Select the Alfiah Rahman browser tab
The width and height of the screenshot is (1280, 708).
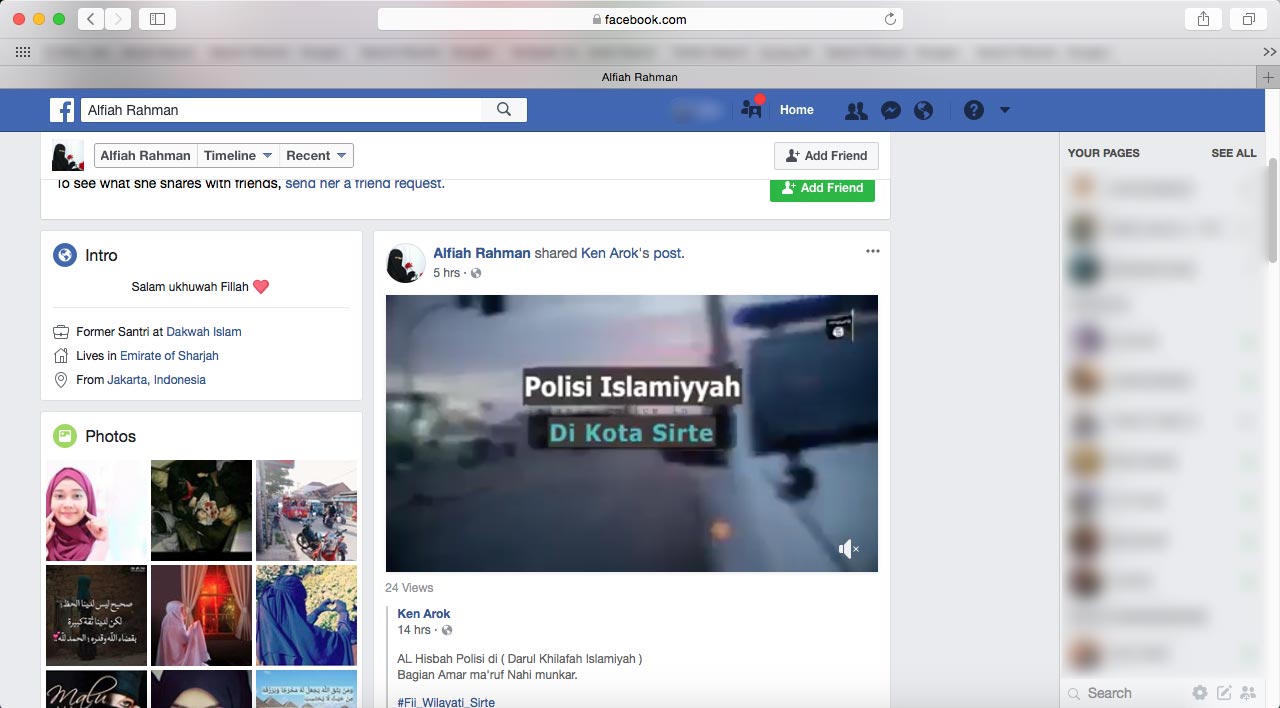pos(639,77)
